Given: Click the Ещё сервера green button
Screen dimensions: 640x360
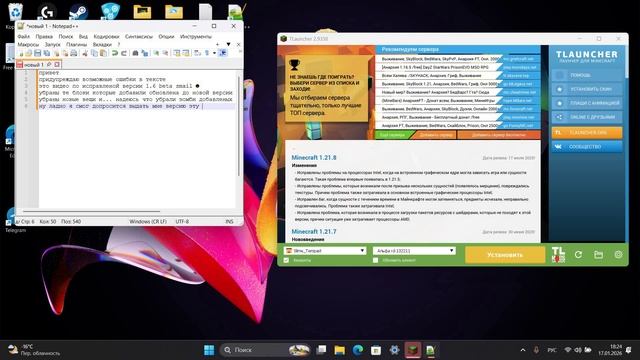Looking at the screenshot, I should click(393, 135).
